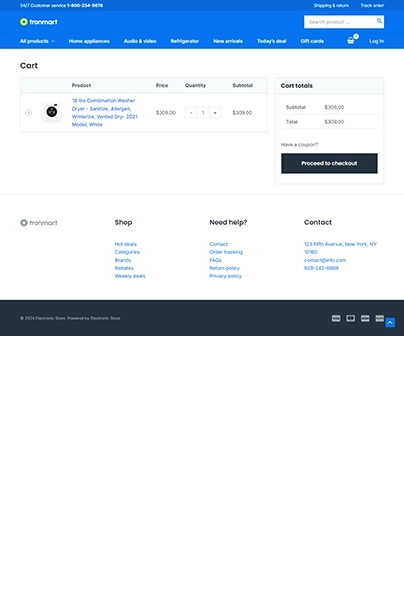Open the Home appliances menu

(89, 41)
